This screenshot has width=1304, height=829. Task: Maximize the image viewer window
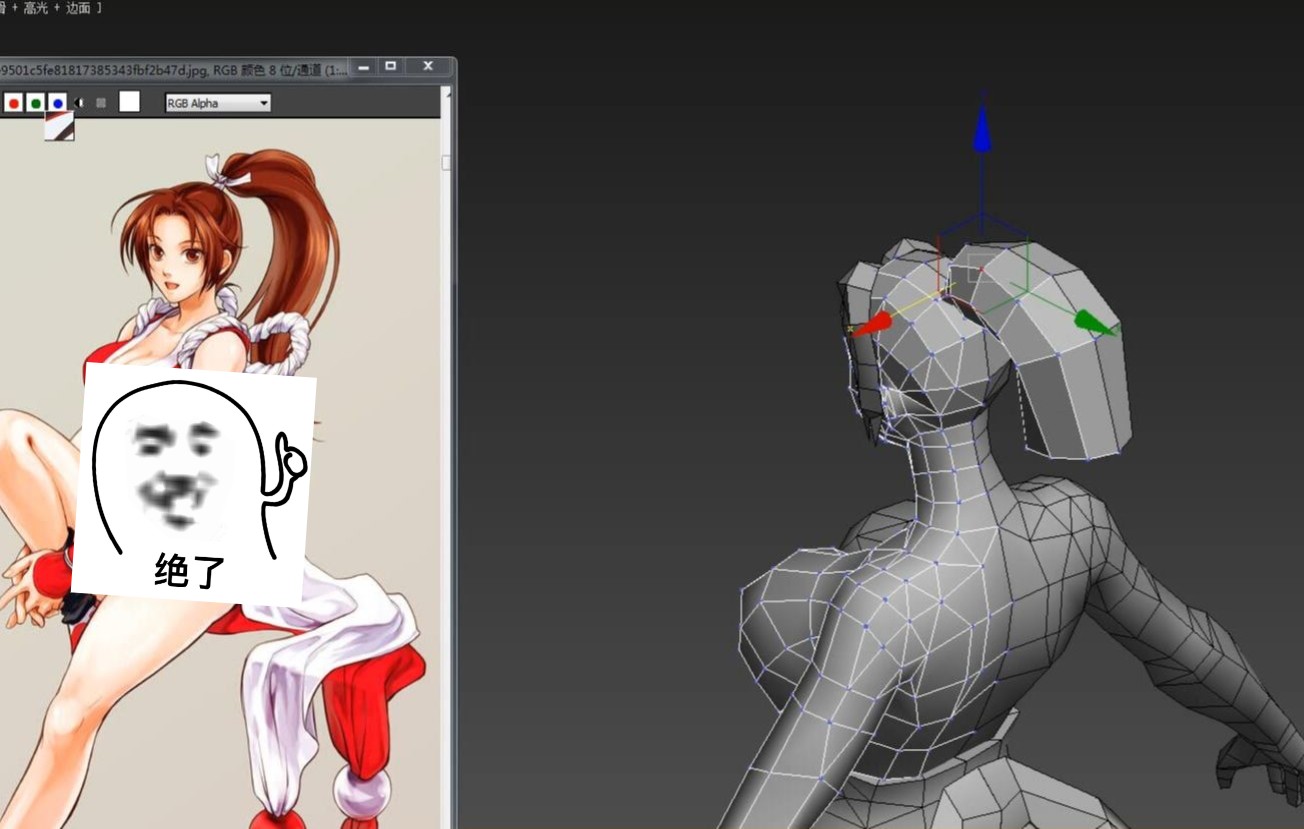(x=391, y=67)
